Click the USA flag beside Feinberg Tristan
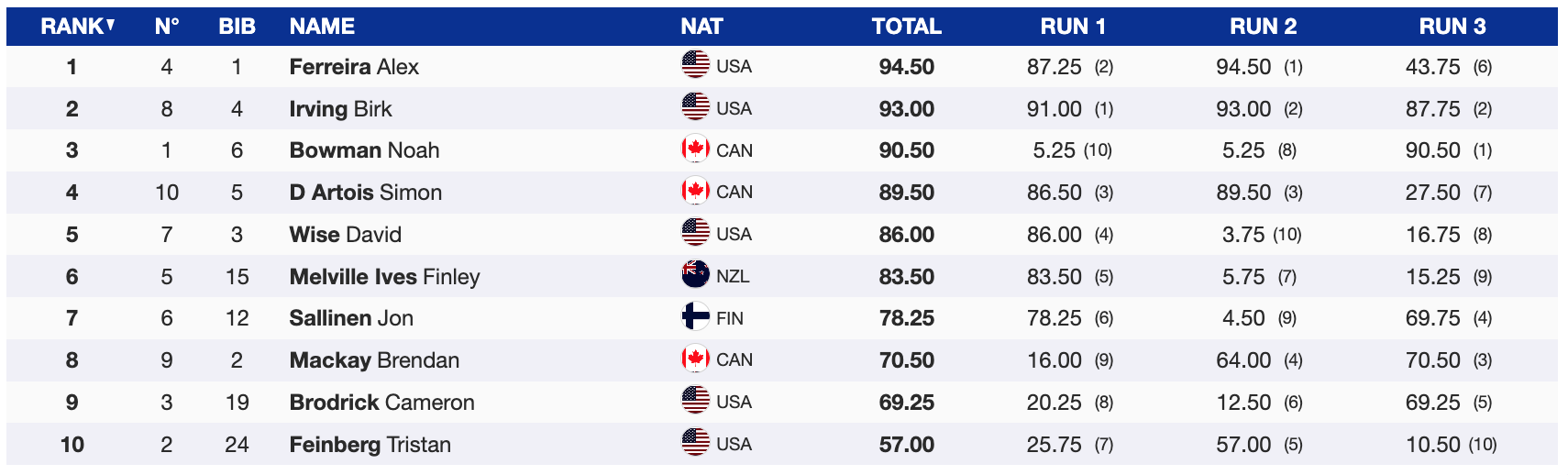Screen dimensions: 1568x475 coord(695,443)
